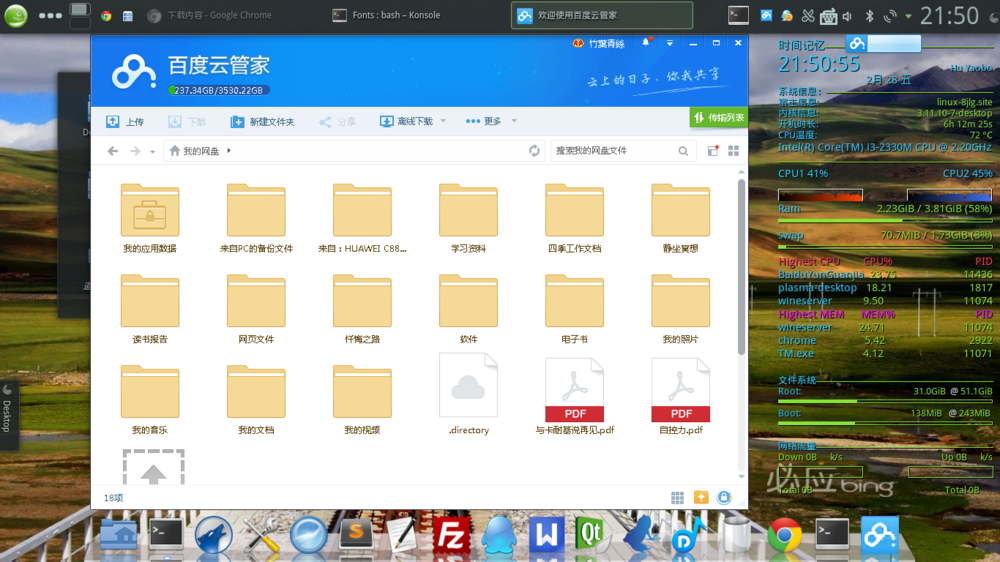1000x562 pixels.
Task: Switch to 下载内容 - Google Chrome task
Action: pyautogui.click(x=209, y=15)
